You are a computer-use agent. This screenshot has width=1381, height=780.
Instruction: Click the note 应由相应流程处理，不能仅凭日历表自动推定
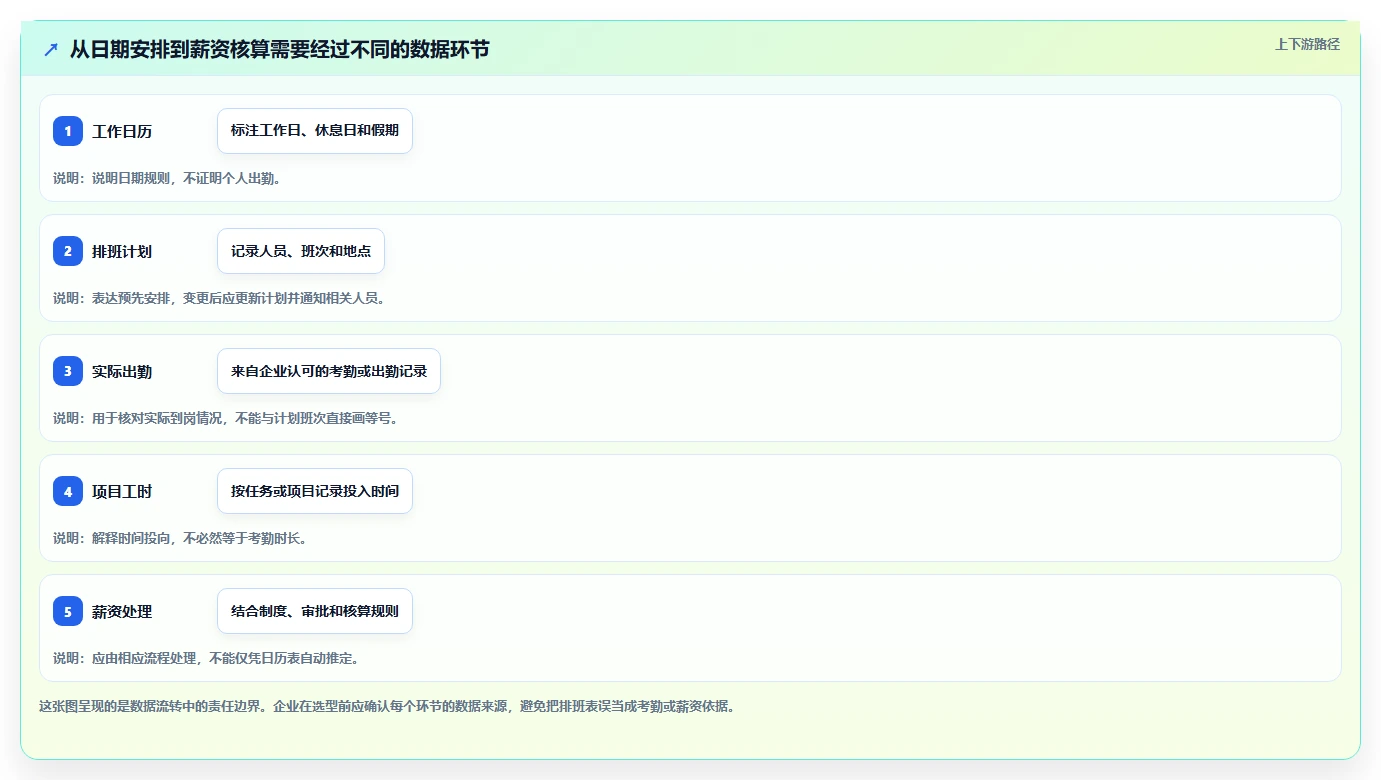pyautogui.click(x=209, y=658)
